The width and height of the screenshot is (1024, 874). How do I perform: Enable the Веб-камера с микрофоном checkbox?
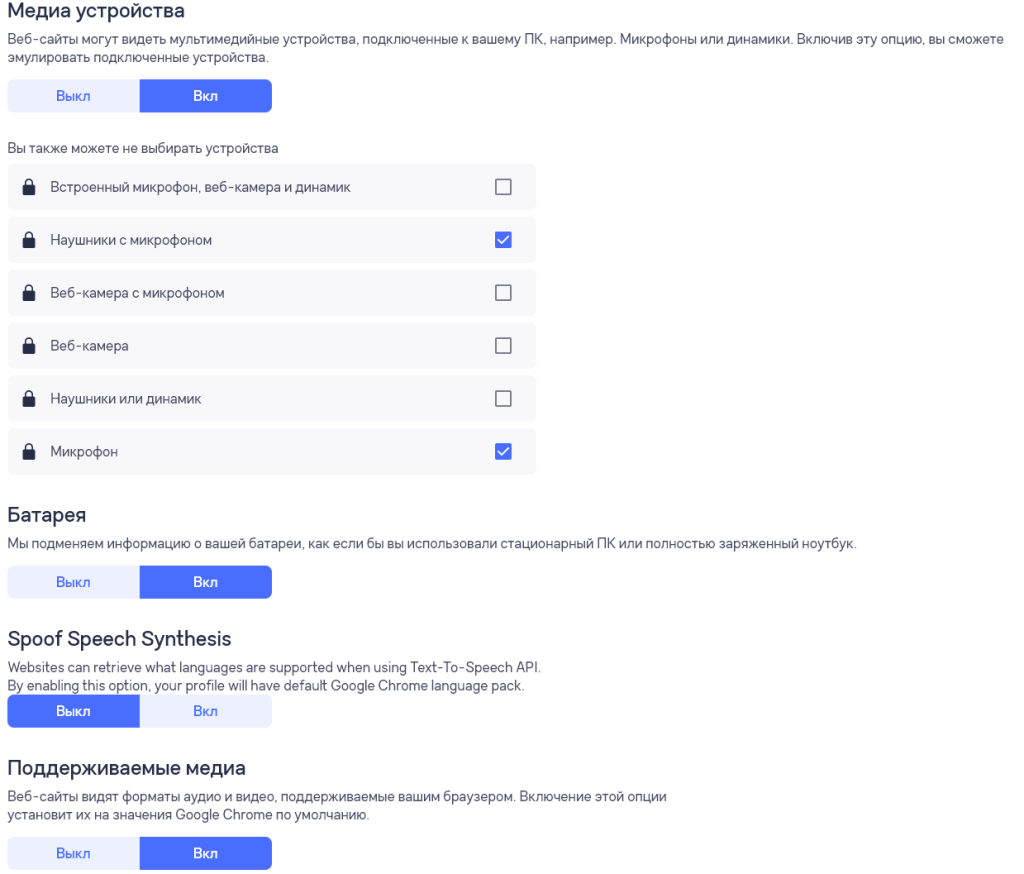(503, 293)
